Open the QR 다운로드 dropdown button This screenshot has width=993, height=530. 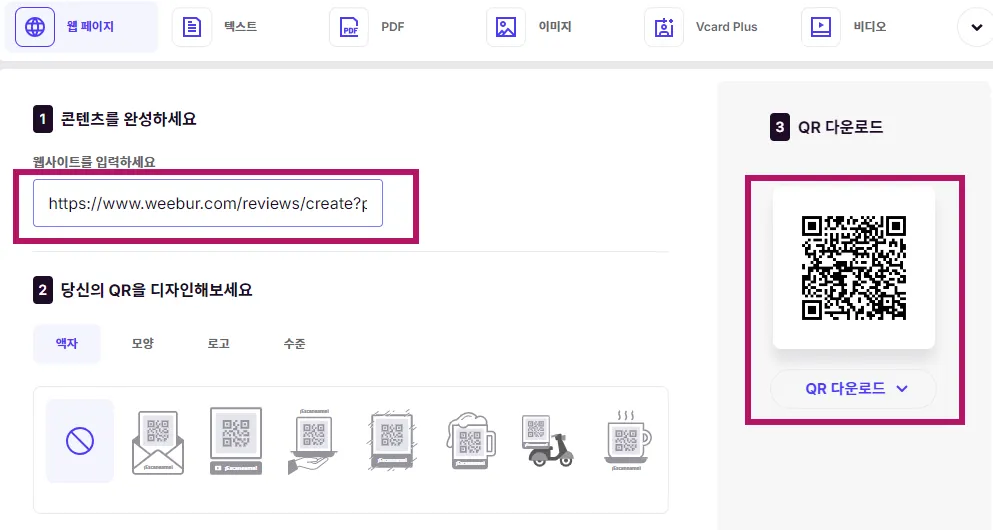click(x=853, y=389)
